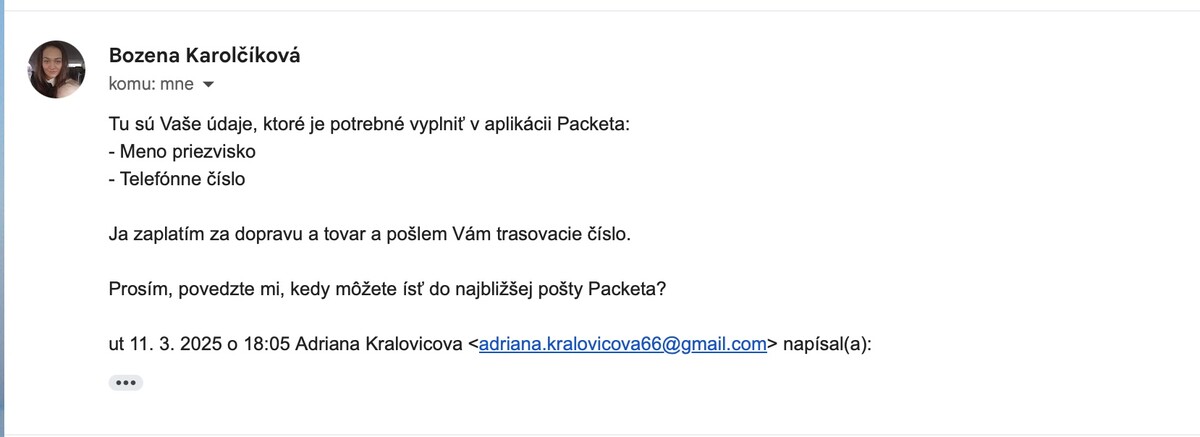
Task: Open the adriana.kralovicova66@gmail.com email link
Action: tap(622, 344)
